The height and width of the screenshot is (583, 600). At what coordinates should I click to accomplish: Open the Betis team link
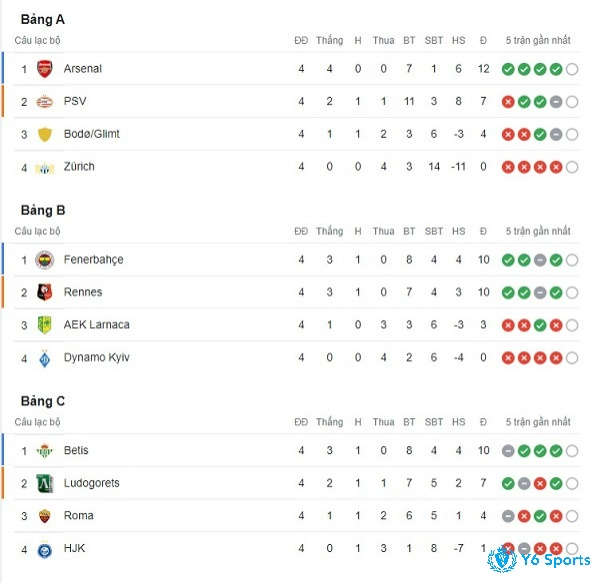click(x=76, y=450)
